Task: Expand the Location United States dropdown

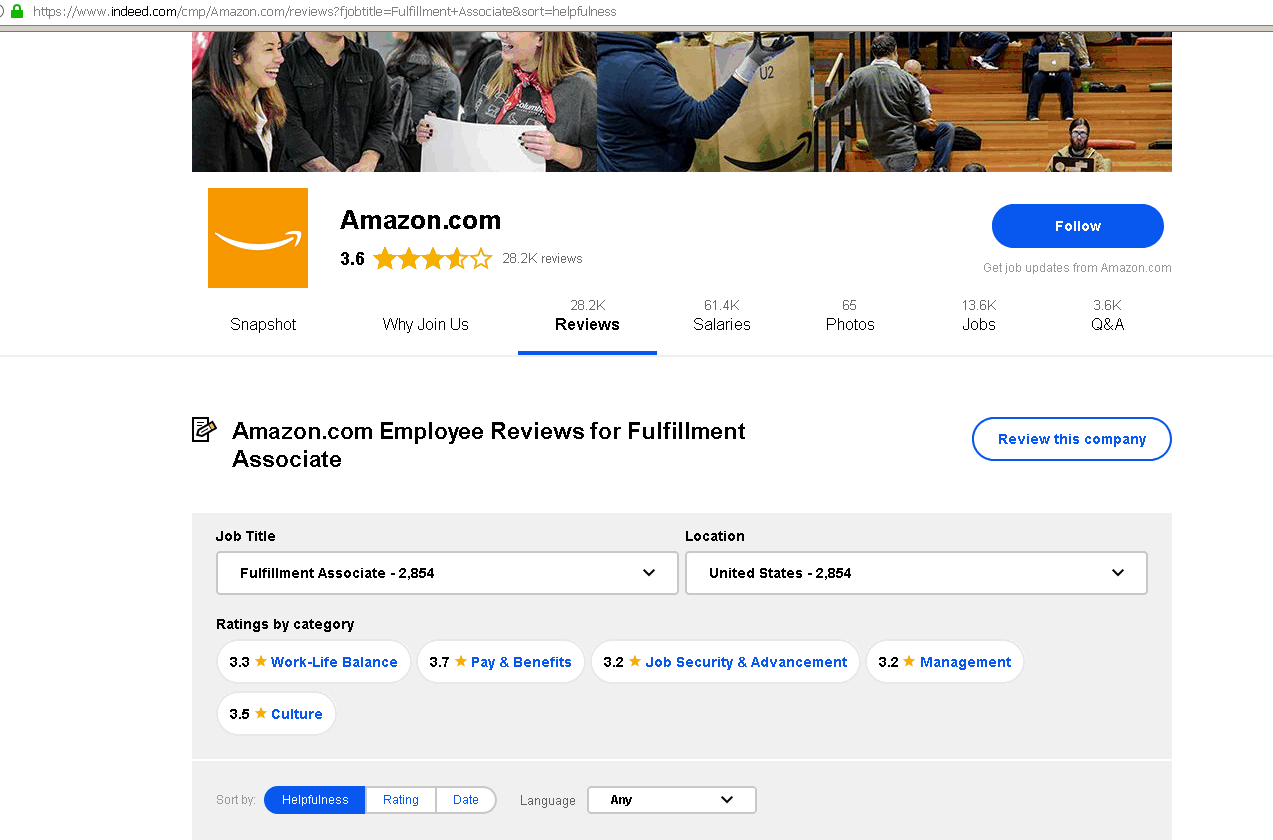Action: [915, 573]
